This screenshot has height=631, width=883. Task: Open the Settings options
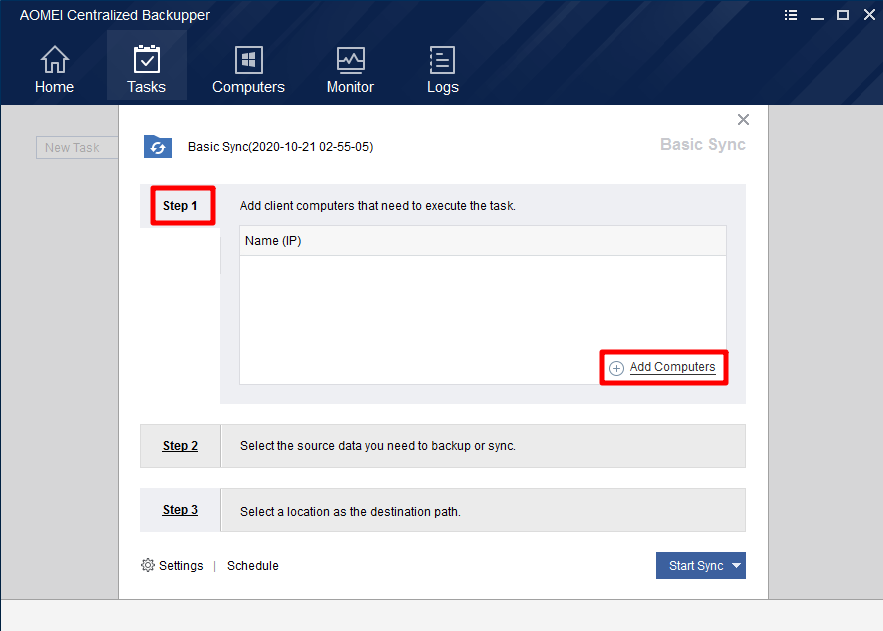pos(181,566)
